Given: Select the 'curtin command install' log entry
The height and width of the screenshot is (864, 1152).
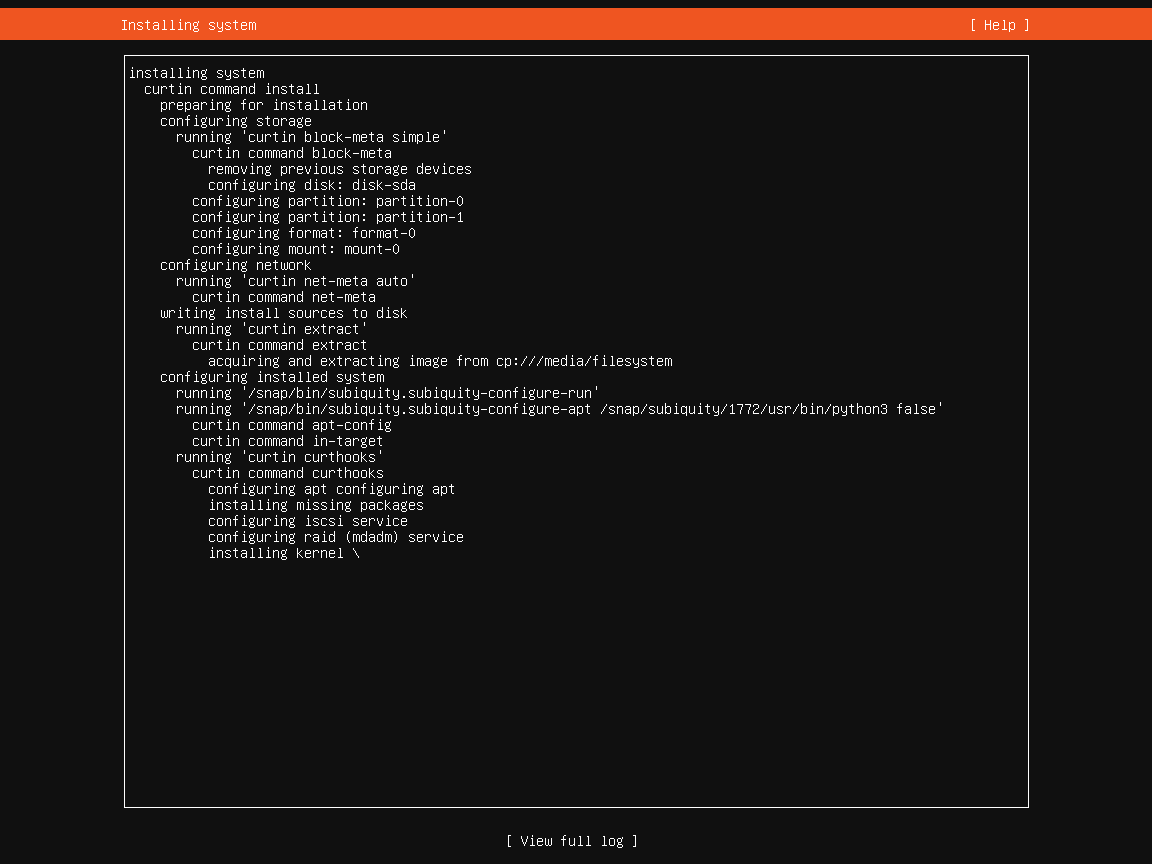Looking at the screenshot, I should (231, 89).
